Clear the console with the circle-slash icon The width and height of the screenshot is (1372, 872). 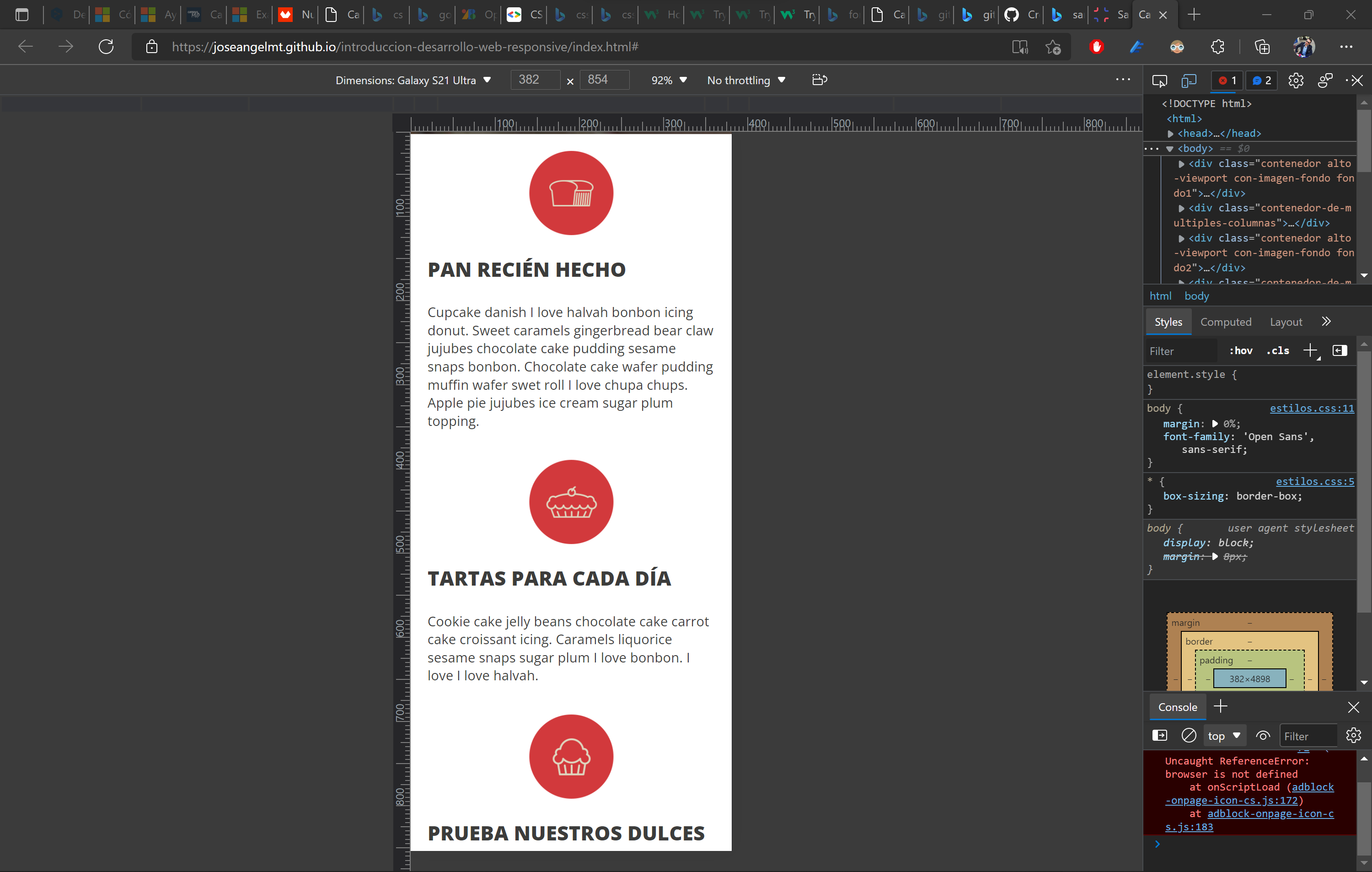click(1189, 735)
